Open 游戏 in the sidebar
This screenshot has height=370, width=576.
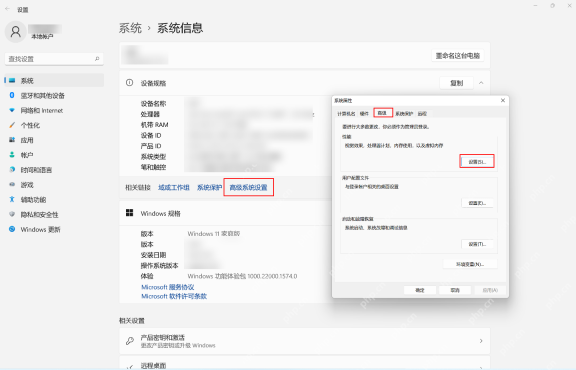(54, 185)
